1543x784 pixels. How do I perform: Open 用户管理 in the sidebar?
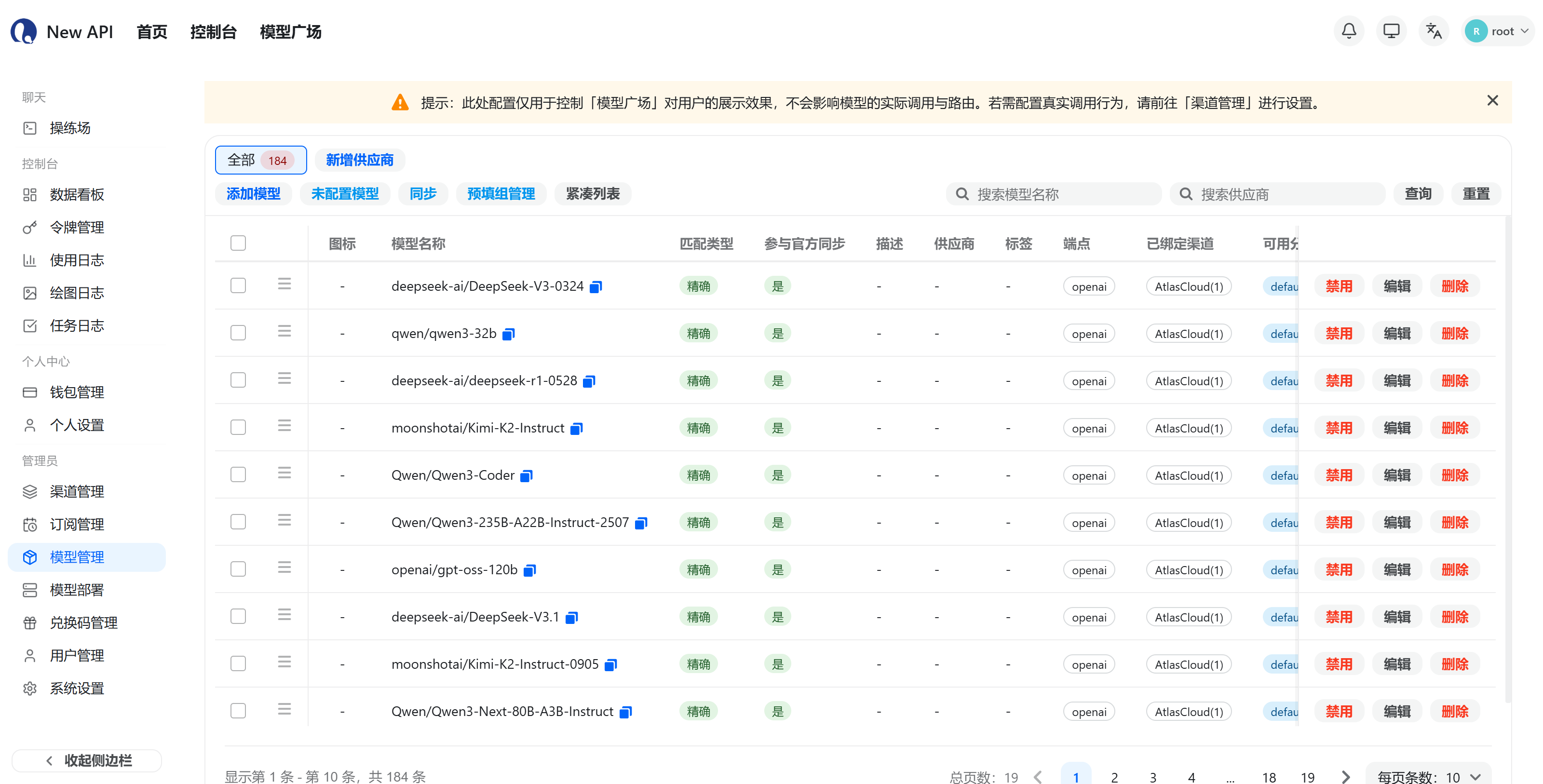(87, 656)
